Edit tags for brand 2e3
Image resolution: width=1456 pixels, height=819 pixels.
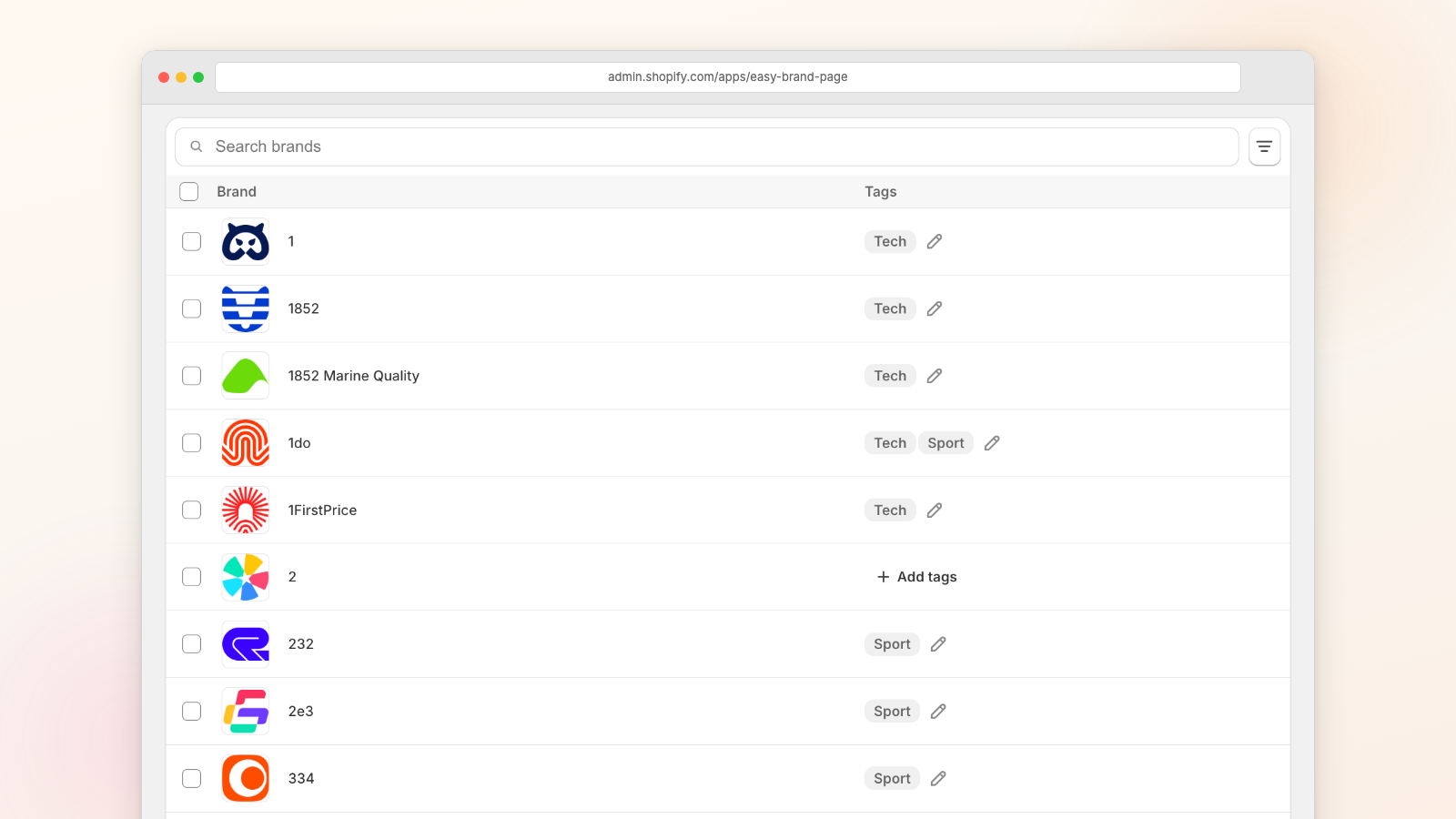[938, 712]
